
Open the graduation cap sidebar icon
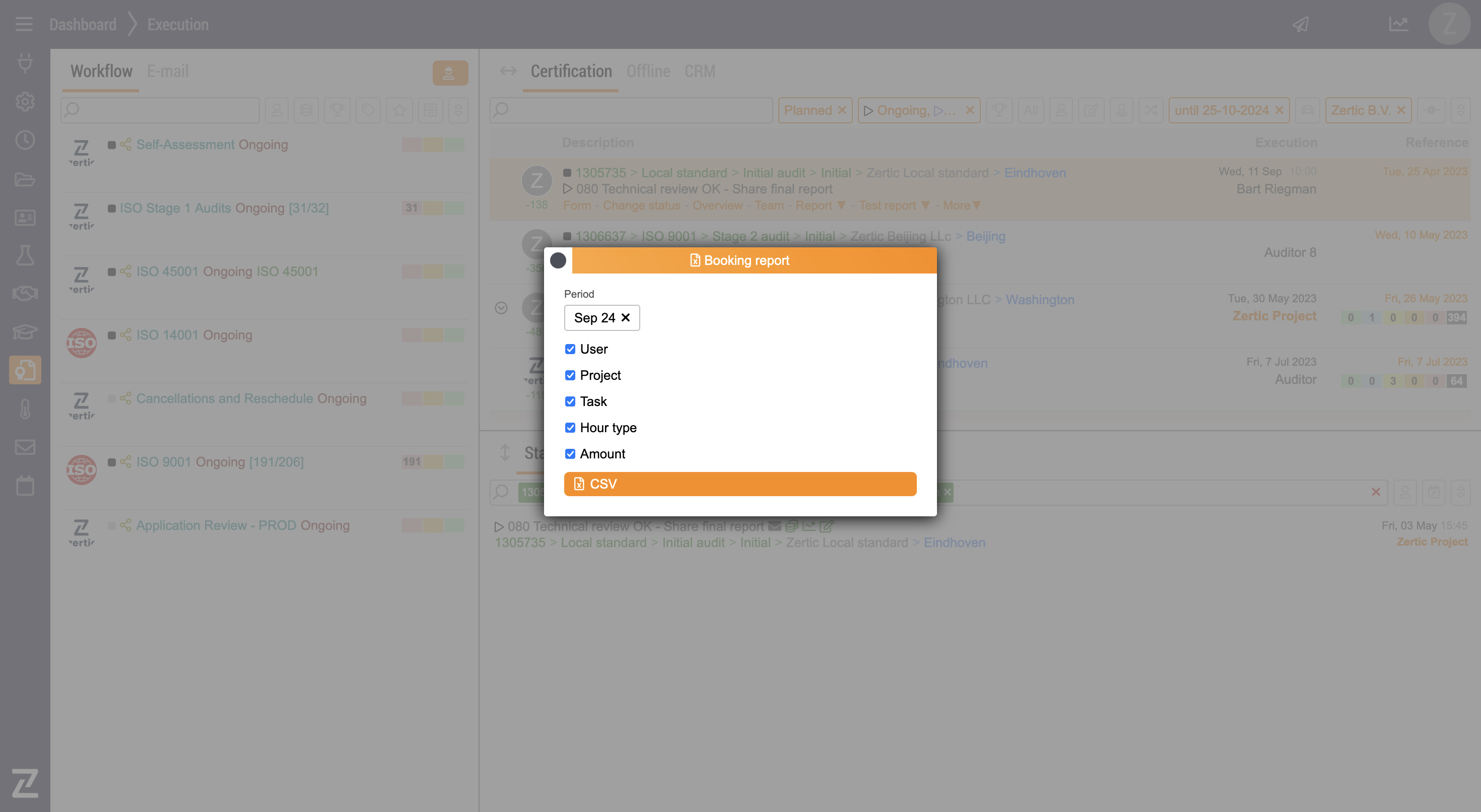25,332
